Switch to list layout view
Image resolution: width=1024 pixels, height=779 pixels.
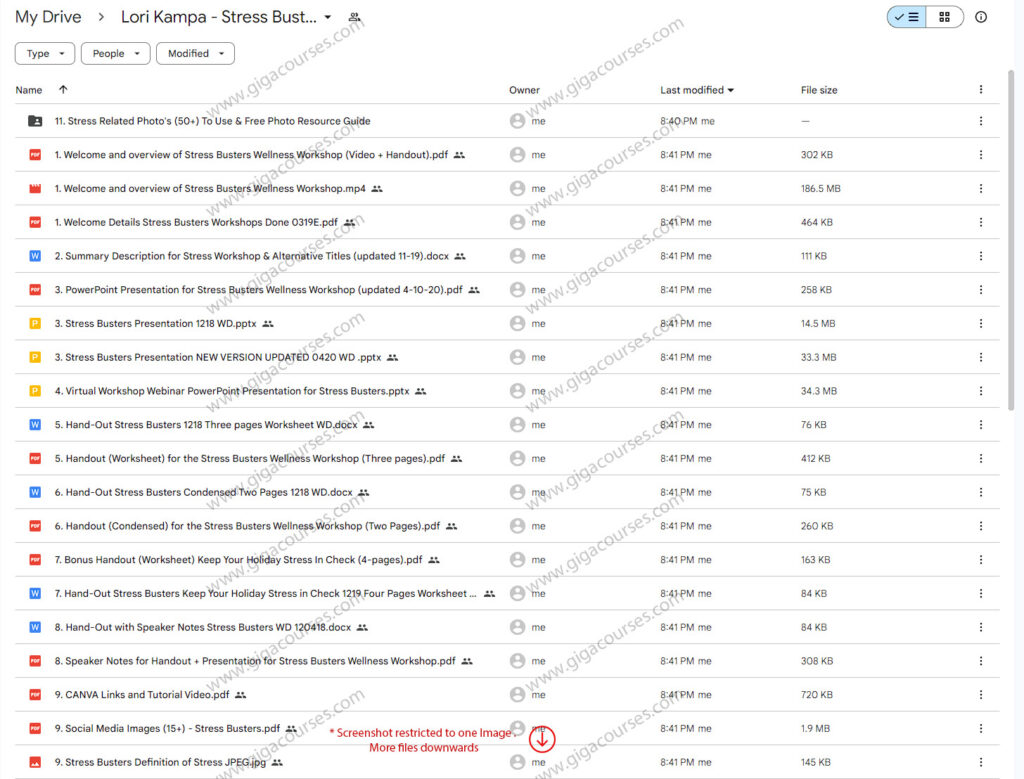(x=907, y=17)
